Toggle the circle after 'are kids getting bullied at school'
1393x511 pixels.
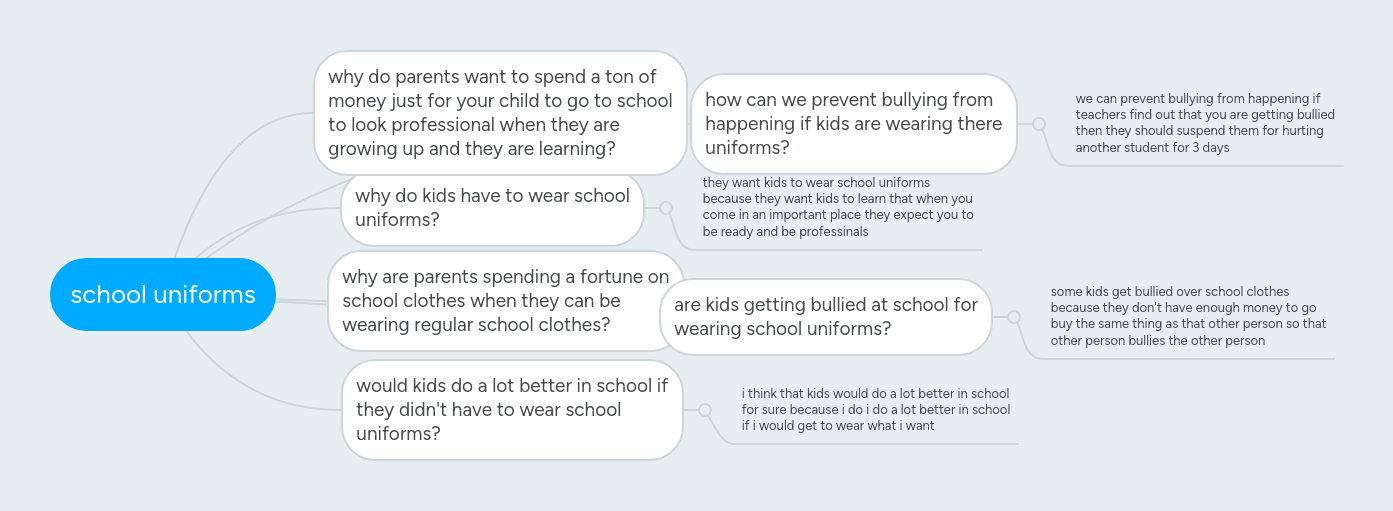tap(1014, 317)
